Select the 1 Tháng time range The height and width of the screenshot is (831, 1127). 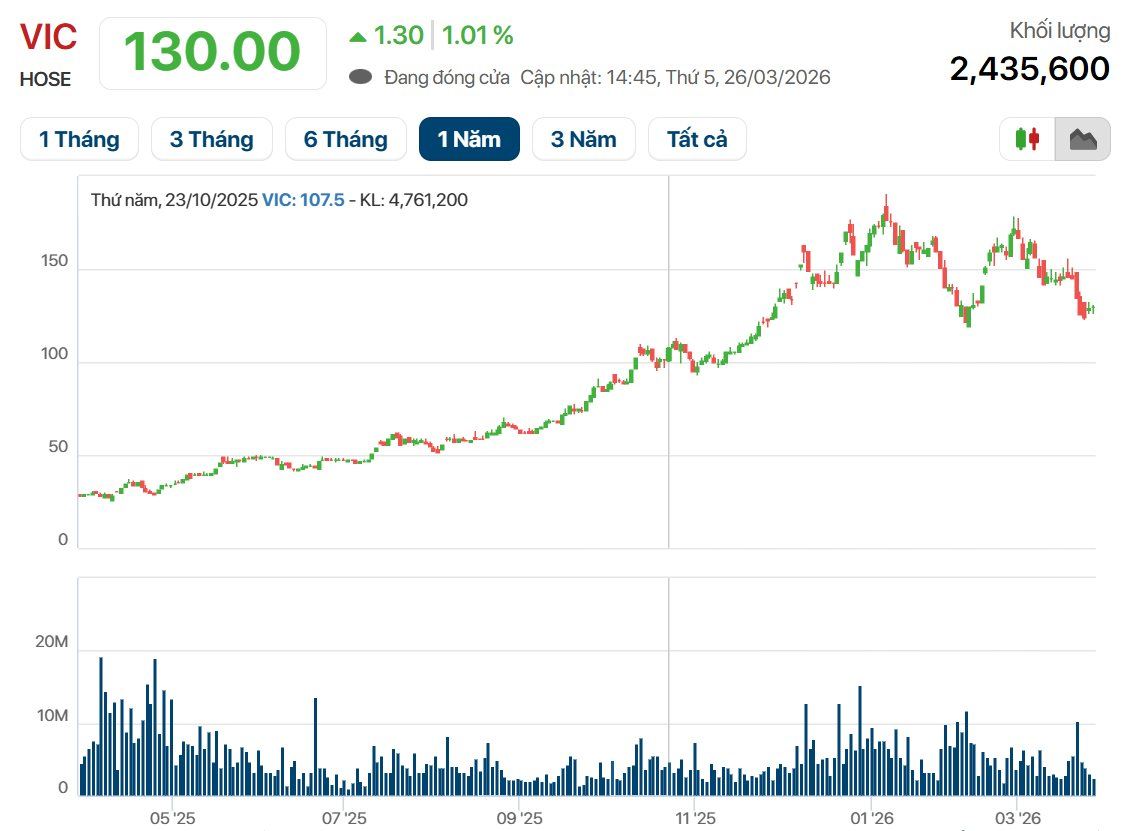[79, 139]
